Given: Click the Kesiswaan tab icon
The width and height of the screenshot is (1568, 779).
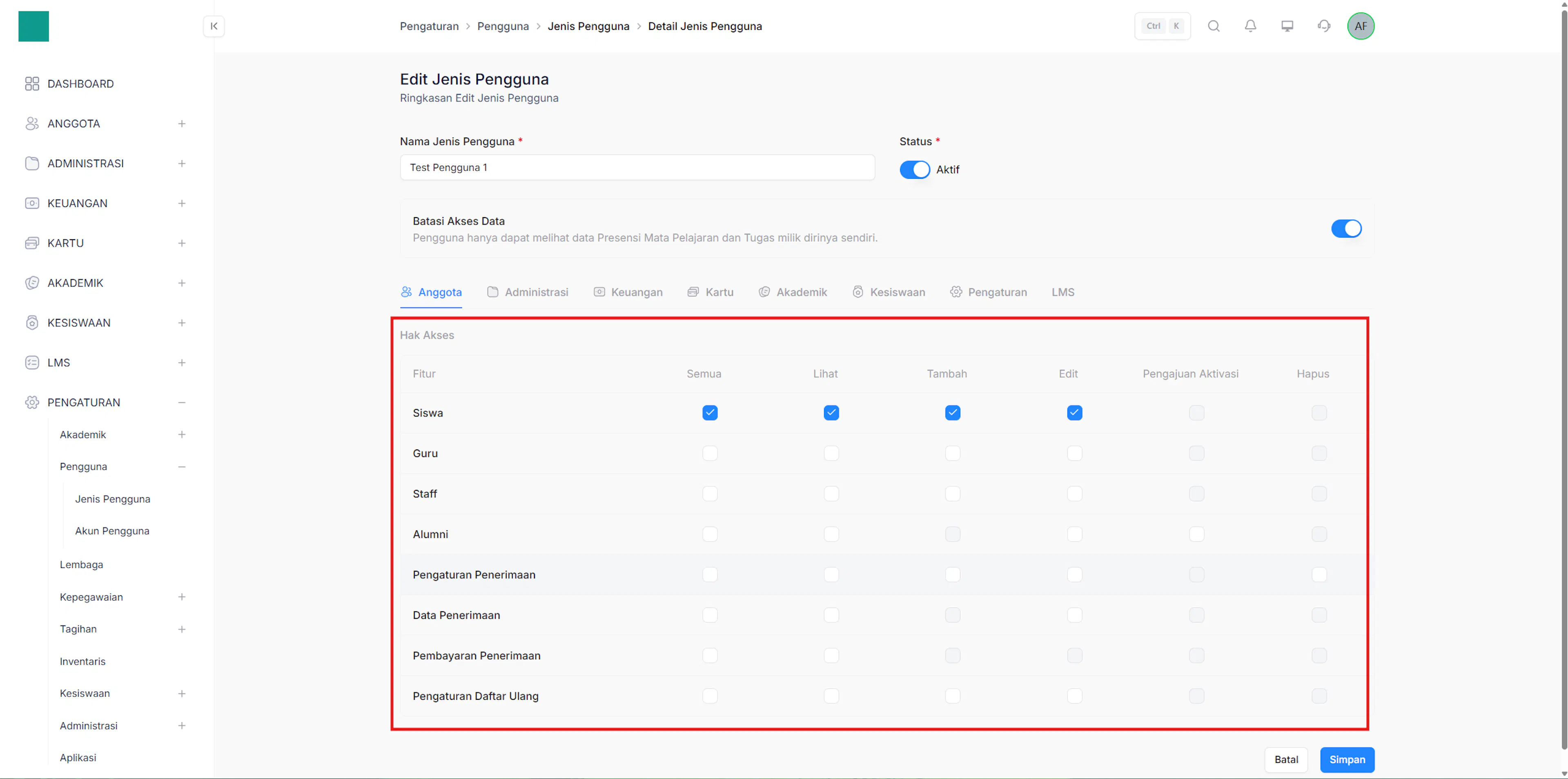Looking at the screenshot, I should pyautogui.click(x=857, y=292).
